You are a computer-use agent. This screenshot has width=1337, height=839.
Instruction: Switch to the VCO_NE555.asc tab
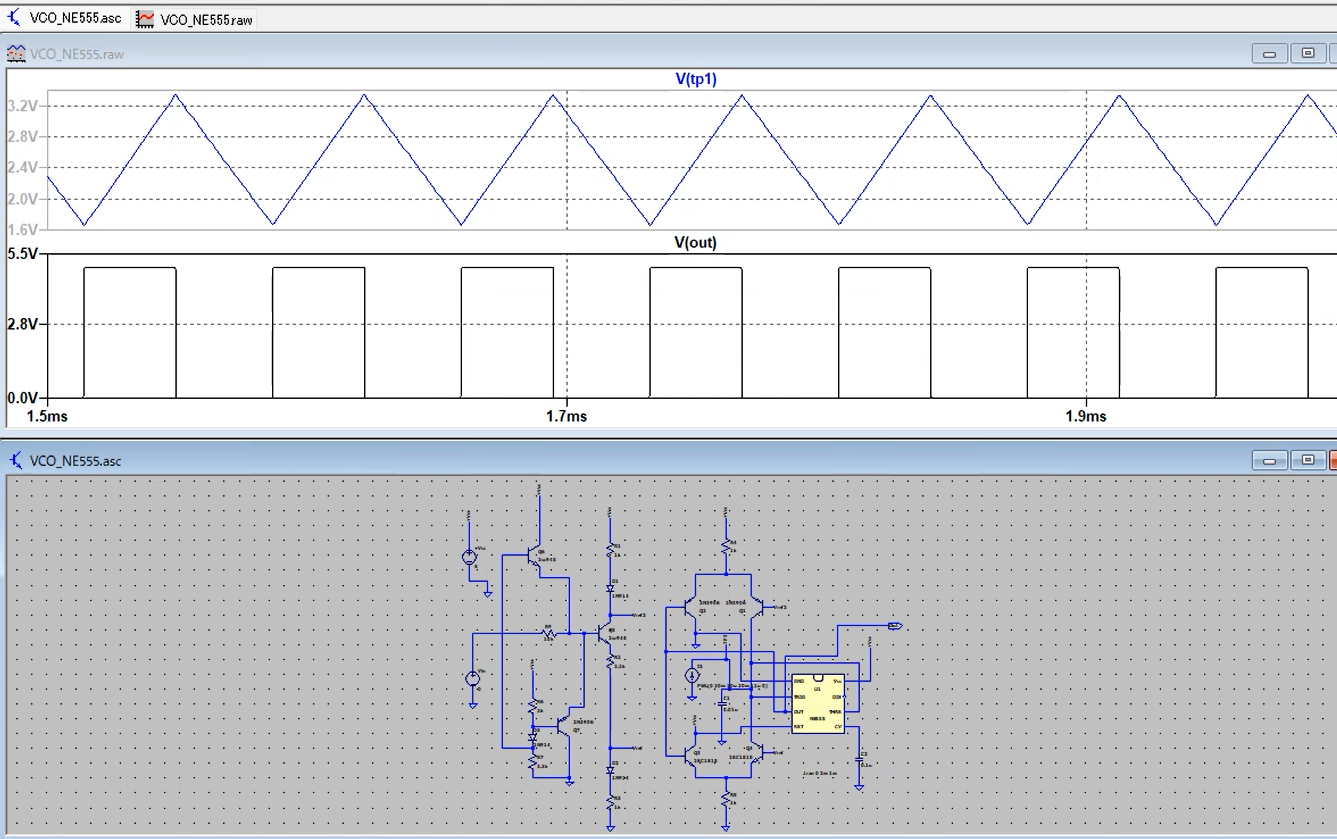tap(66, 18)
